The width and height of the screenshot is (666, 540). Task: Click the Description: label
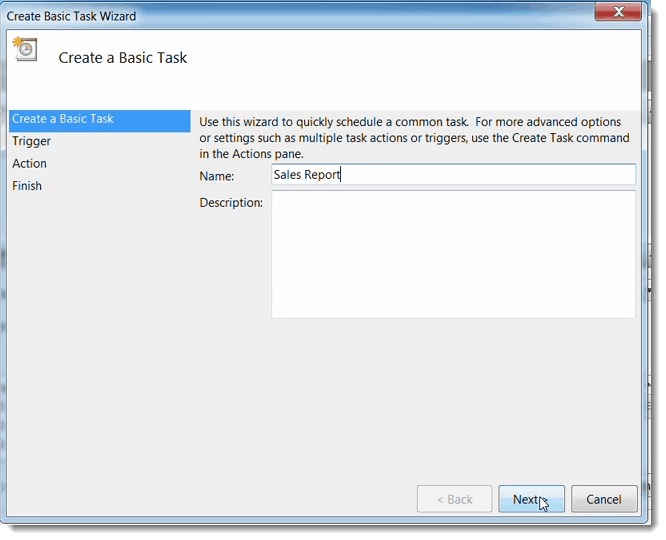(231, 203)
